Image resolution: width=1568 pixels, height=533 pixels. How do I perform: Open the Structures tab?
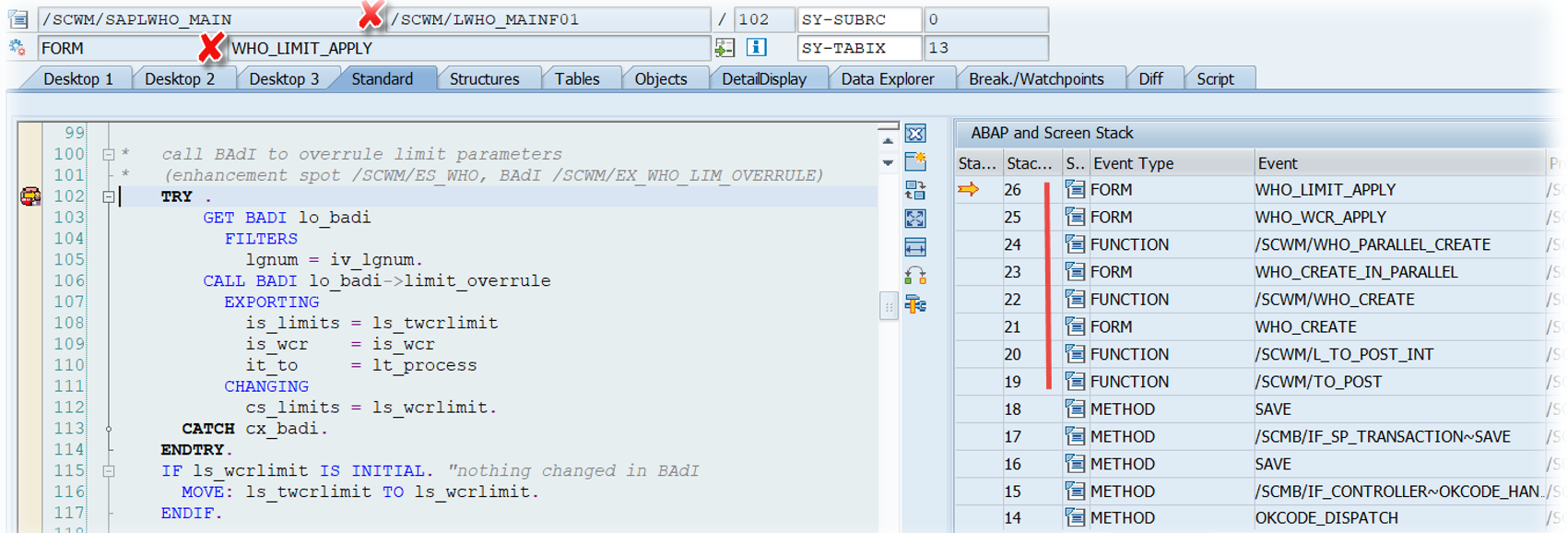(x=485, y=78)
